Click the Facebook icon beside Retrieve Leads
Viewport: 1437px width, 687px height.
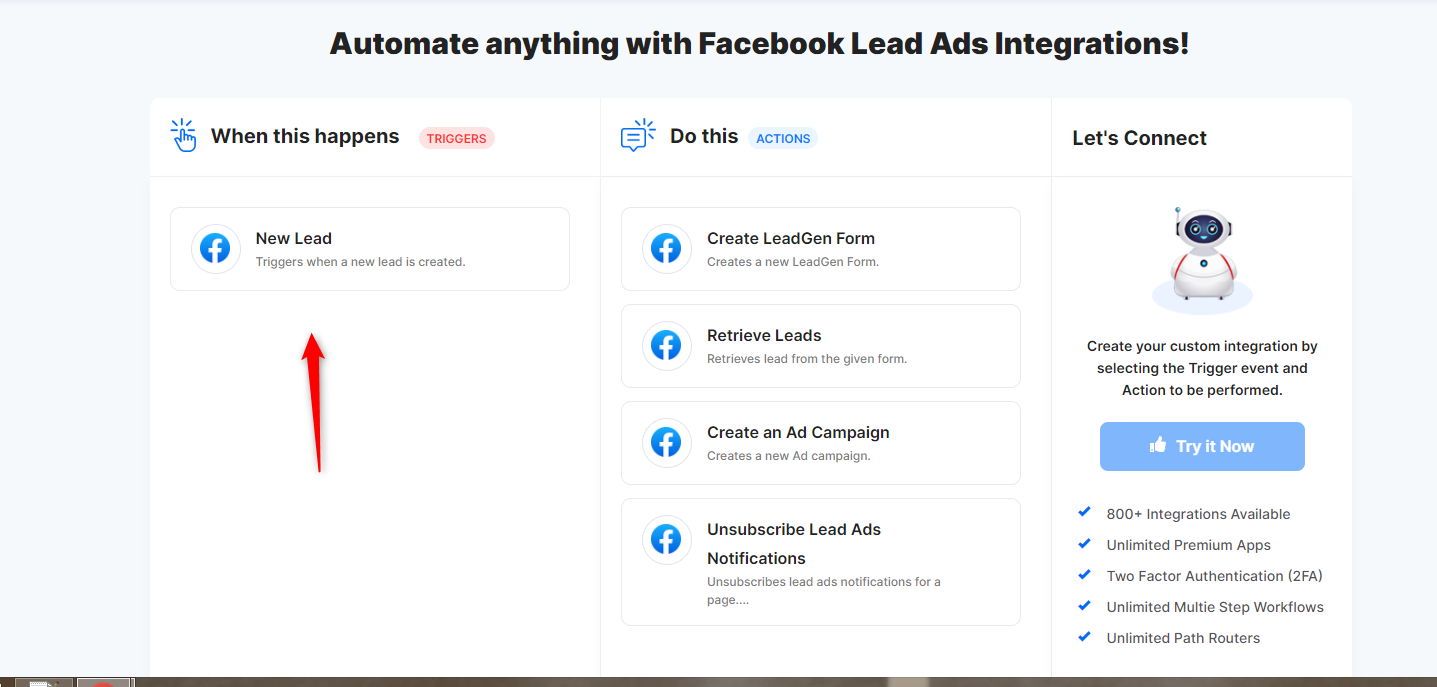pos(666,345)
